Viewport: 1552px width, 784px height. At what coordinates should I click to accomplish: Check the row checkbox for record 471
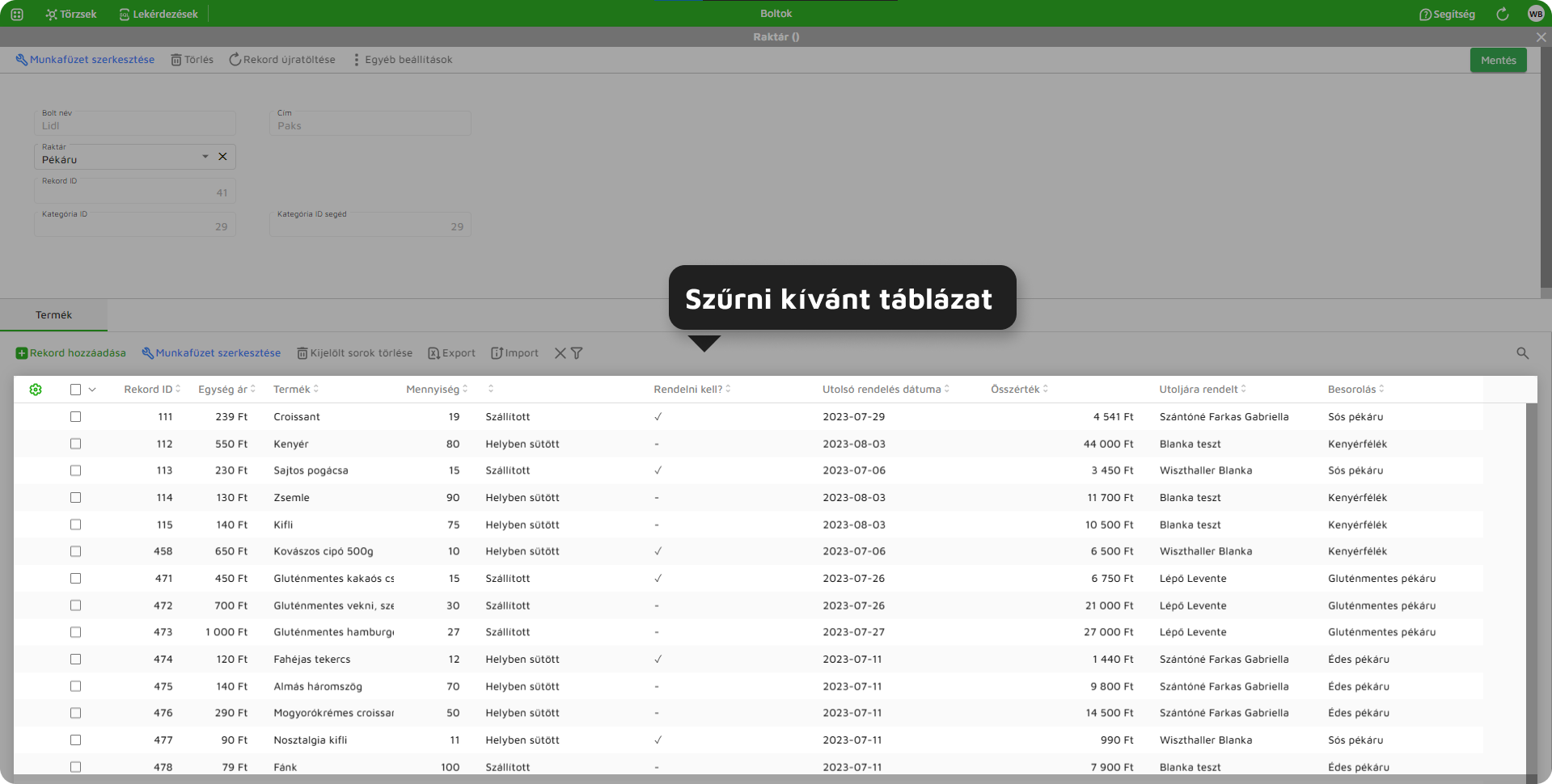[75, 579]
